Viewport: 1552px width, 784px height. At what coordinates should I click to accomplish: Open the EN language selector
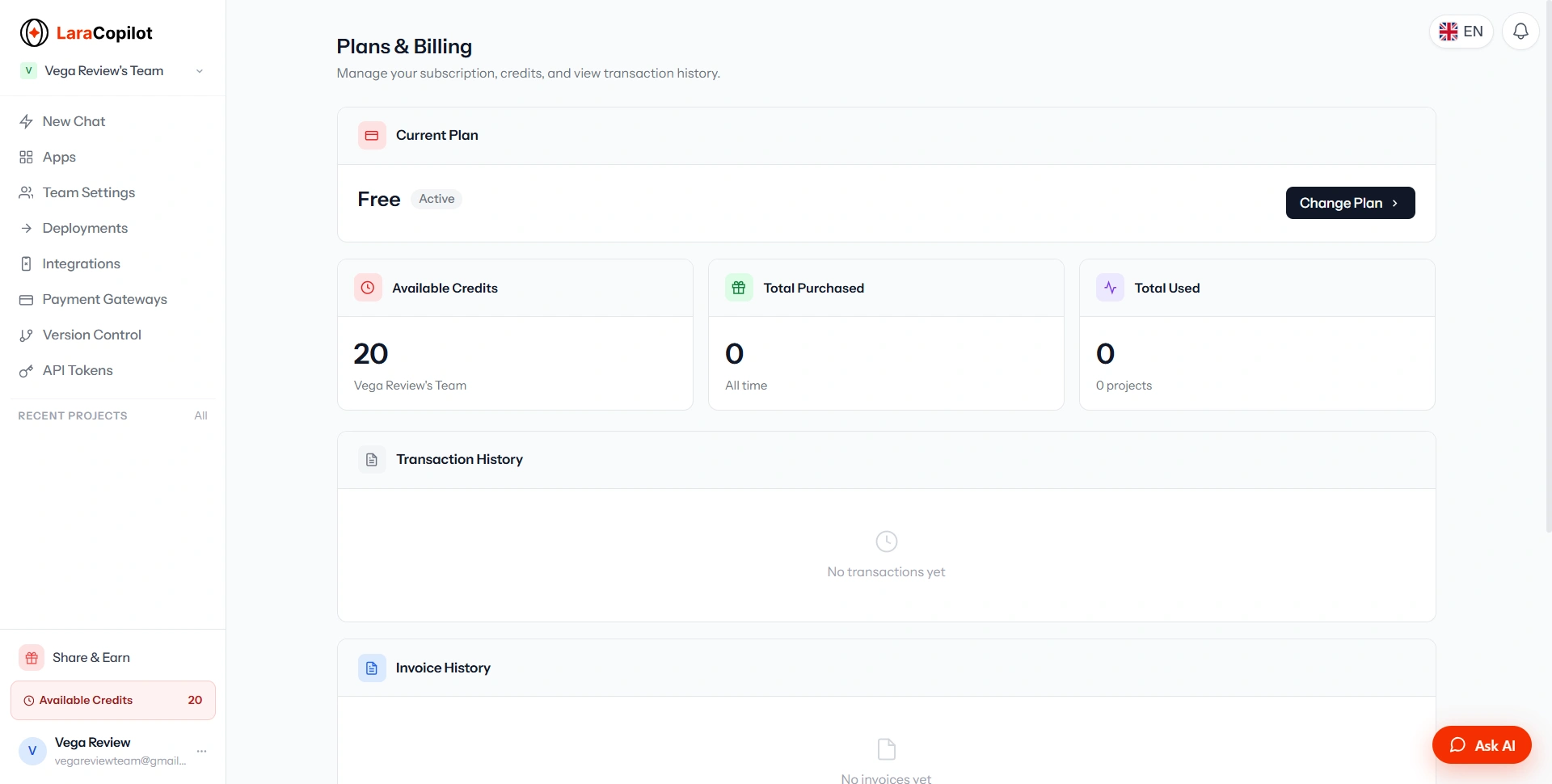[x=1461, y=32]
